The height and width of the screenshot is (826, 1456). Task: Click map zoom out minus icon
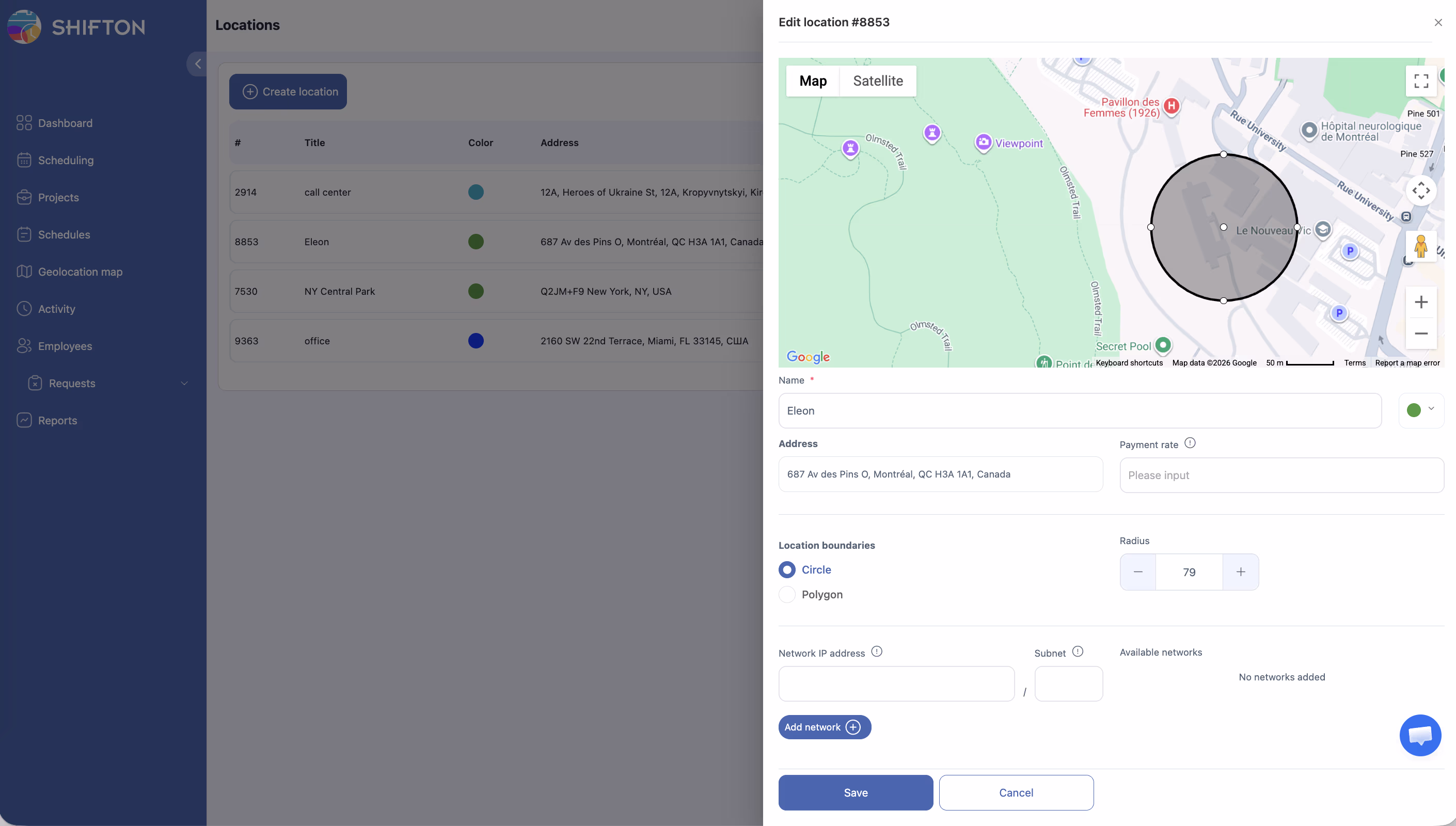coord(1420,333)
